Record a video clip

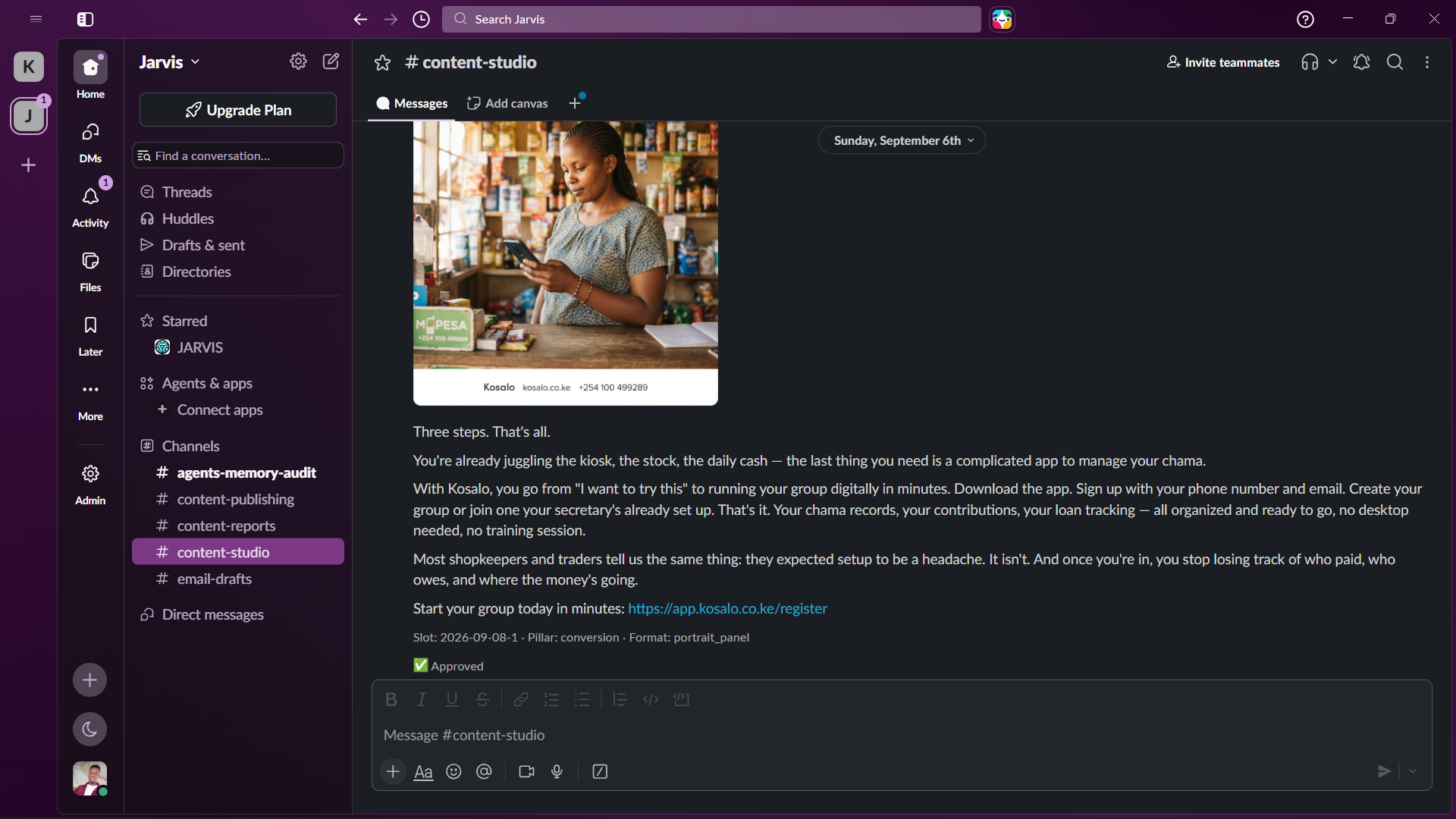coord(526,771)
